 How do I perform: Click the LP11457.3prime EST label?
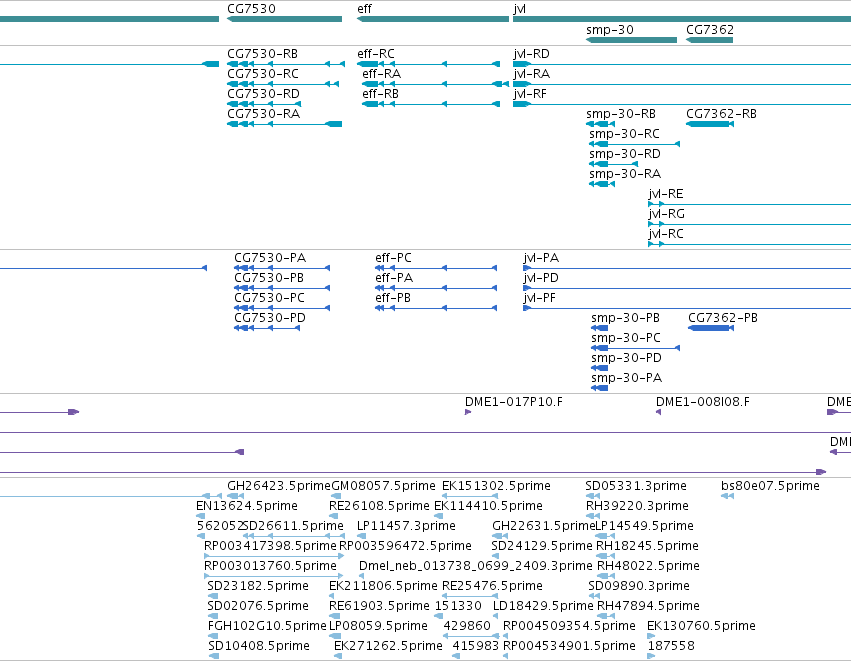[x=406, y=526]
